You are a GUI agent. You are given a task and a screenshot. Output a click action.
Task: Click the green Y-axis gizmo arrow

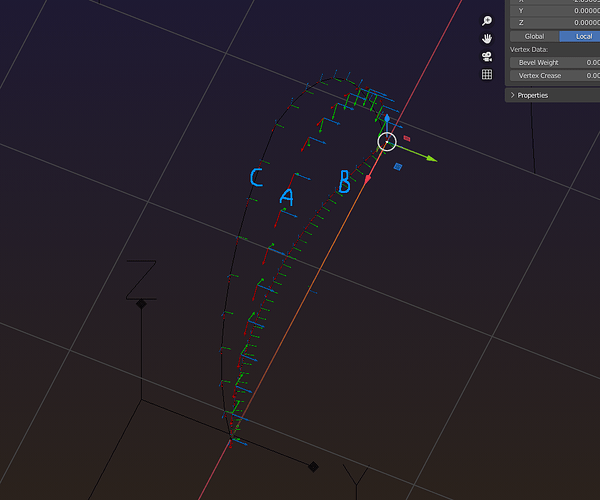(431, 158)
